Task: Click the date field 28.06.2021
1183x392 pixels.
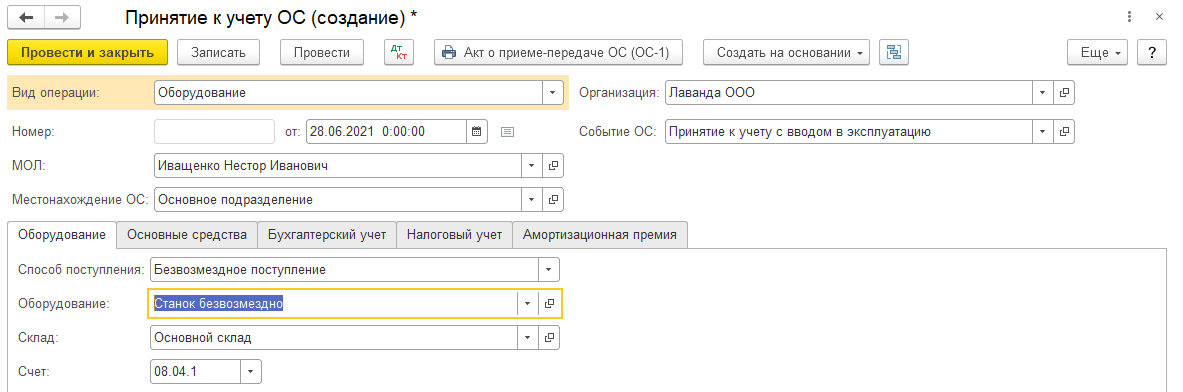Action: 386,131
